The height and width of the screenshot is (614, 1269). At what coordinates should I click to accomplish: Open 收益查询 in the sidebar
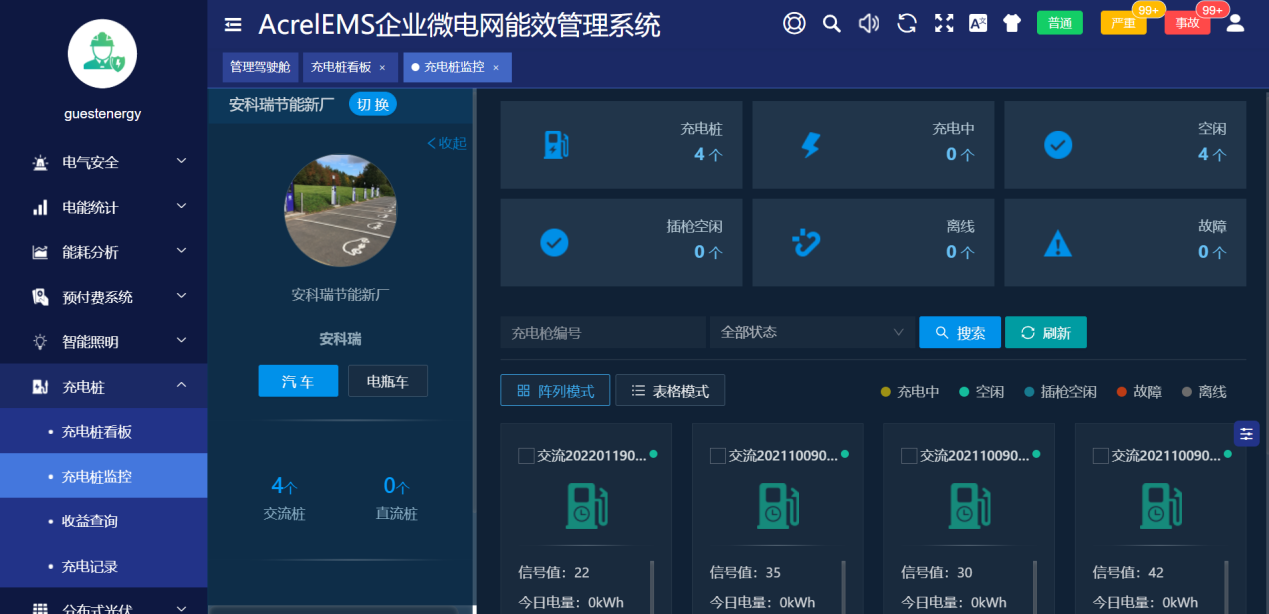click(x=90, y=521)
